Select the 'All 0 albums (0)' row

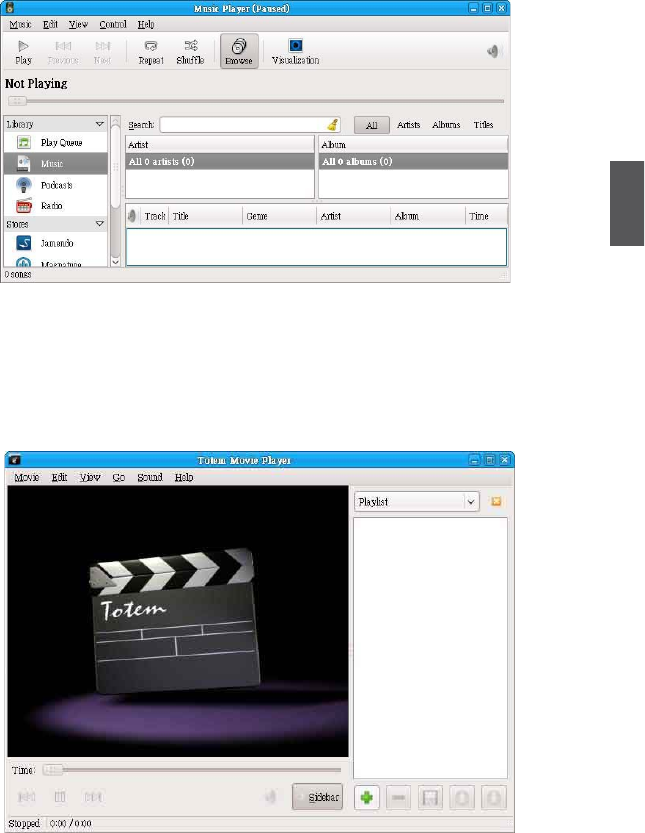(413, 162)
